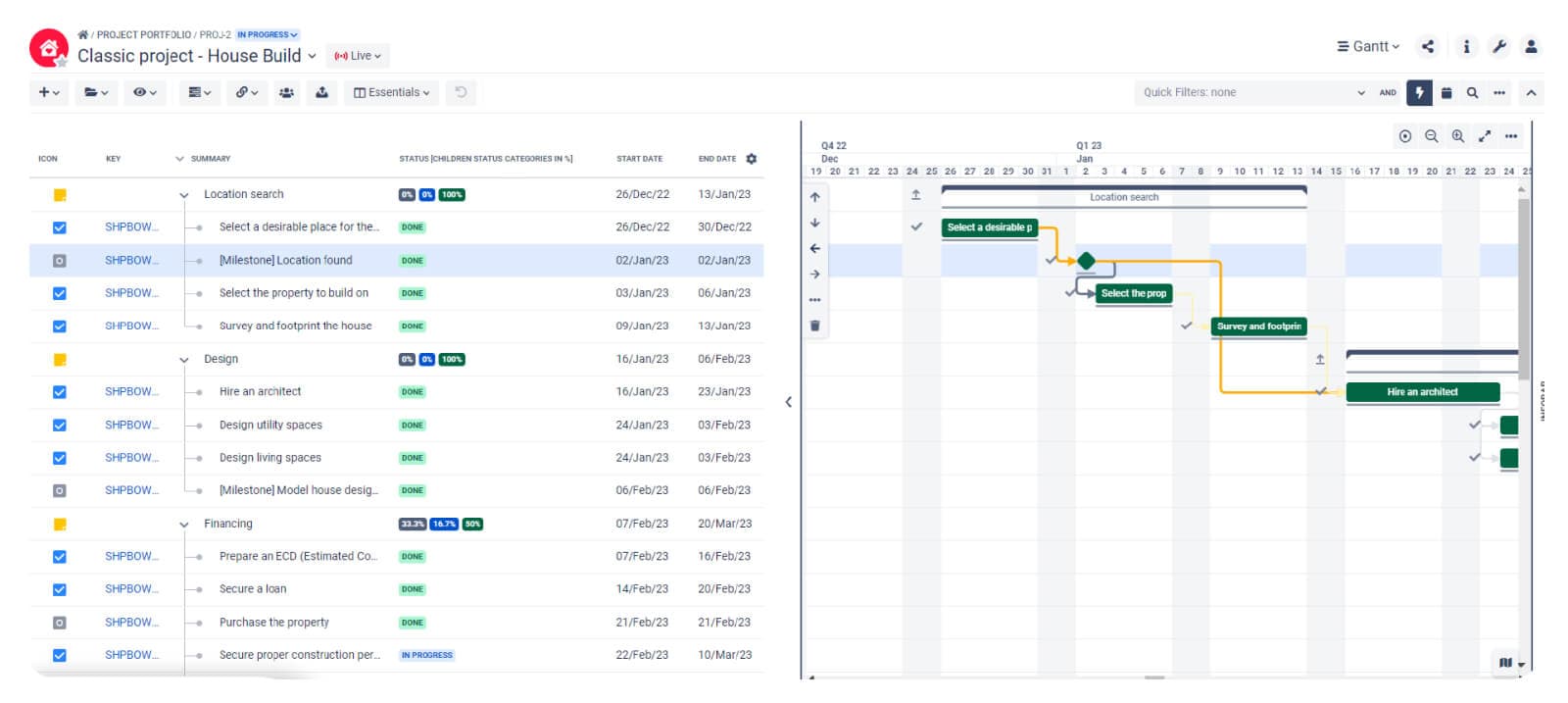Click the indent right arrow in Gantt sidebar

(x=815, y=275)
